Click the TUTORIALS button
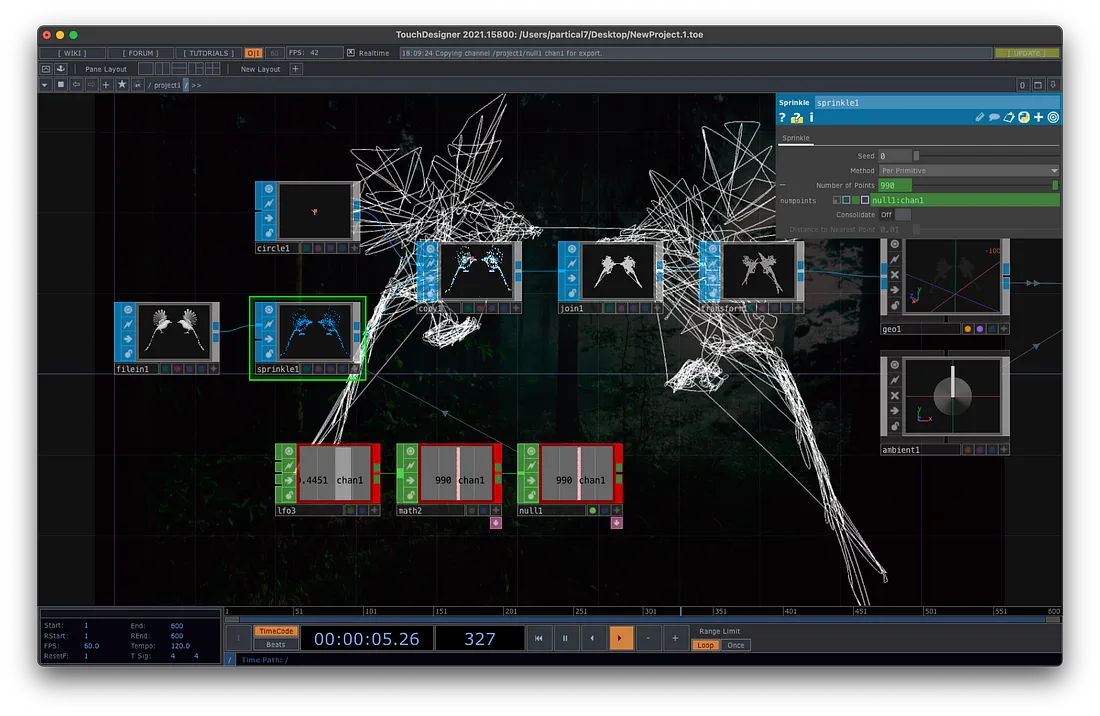Viewport: 1100px width, 716px height. click(209, 53)
